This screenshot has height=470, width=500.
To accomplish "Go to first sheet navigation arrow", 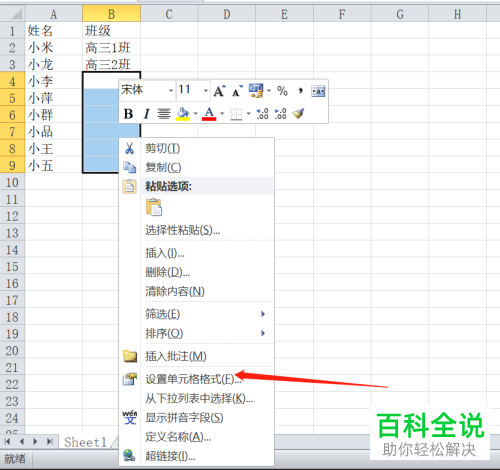I will pos(8,442).
